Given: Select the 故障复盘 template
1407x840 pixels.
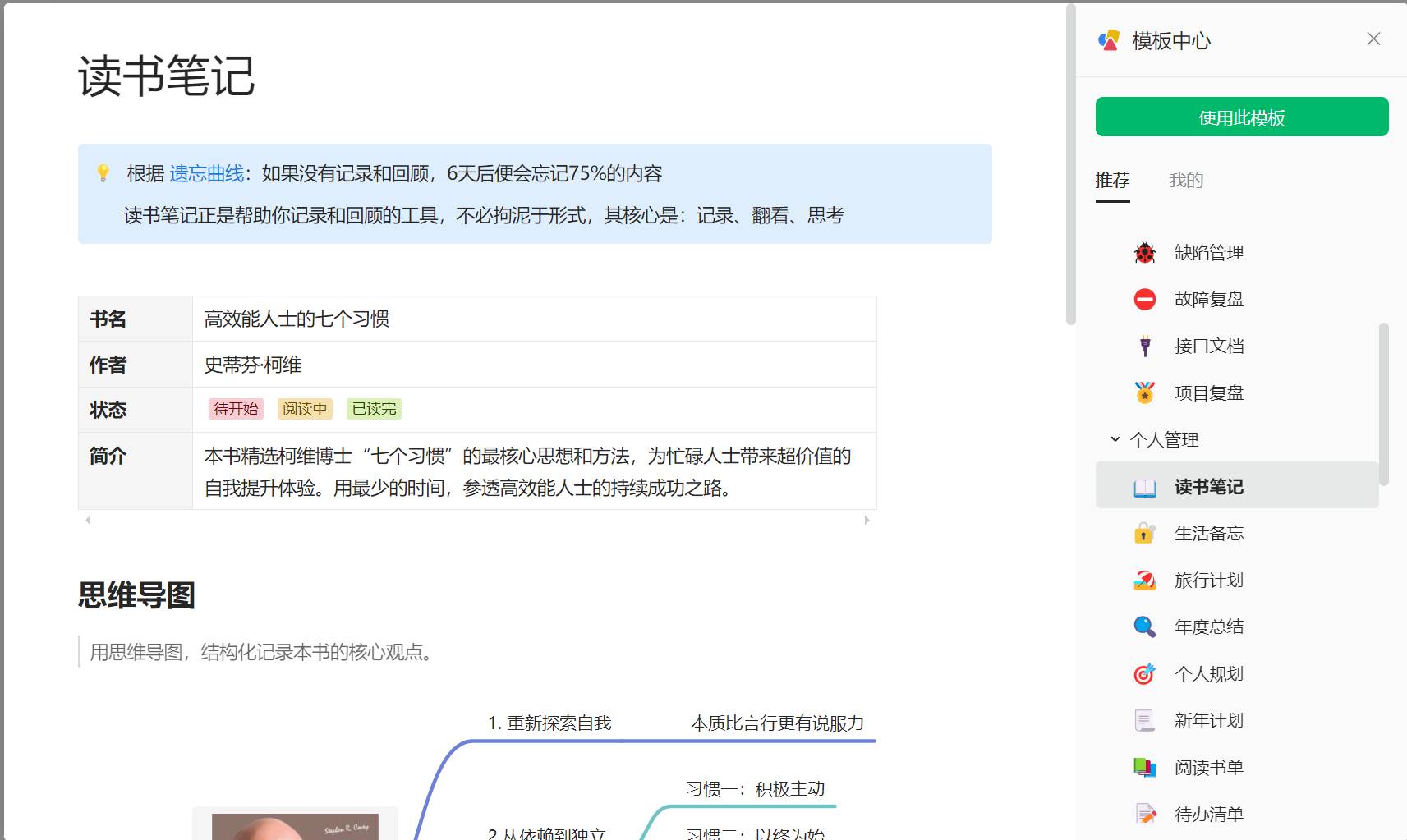Looking at the screenshot, I should 1237,299.
